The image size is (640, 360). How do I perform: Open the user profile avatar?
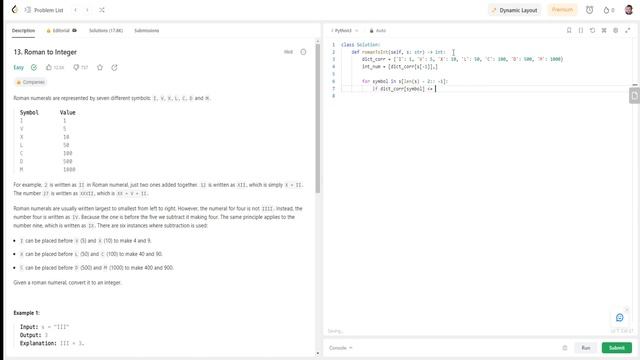pos(629,10)
